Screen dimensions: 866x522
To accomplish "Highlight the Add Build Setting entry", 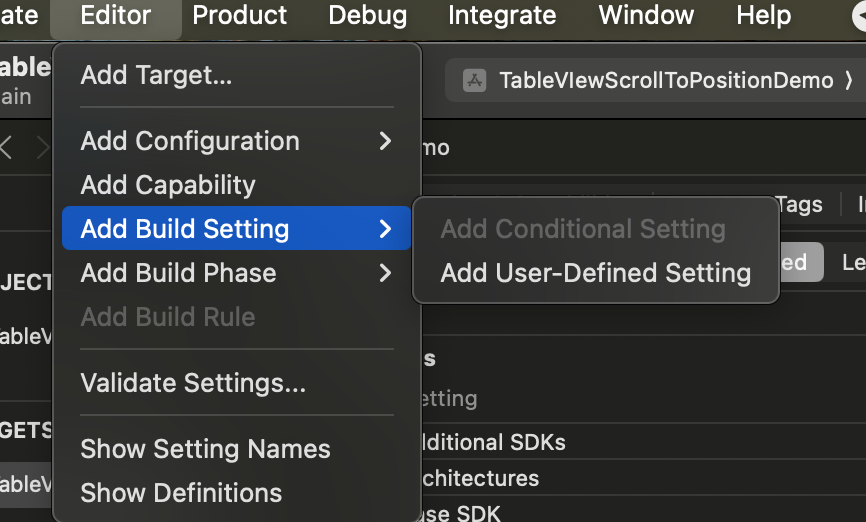I will click(185, 229).
